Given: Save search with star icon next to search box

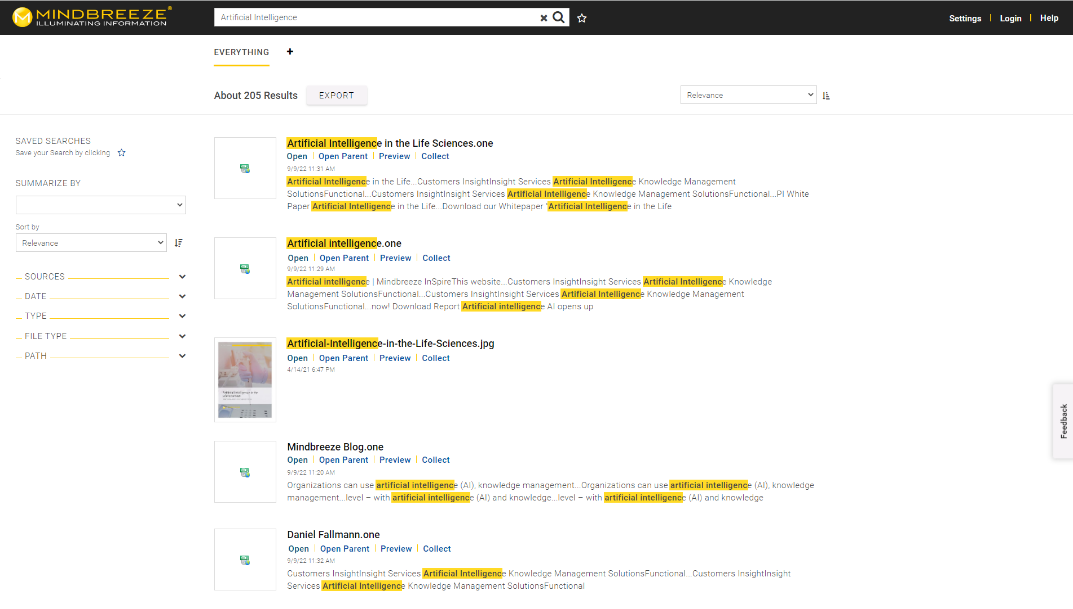Looking at the screenshot, I should click(582, 18).
